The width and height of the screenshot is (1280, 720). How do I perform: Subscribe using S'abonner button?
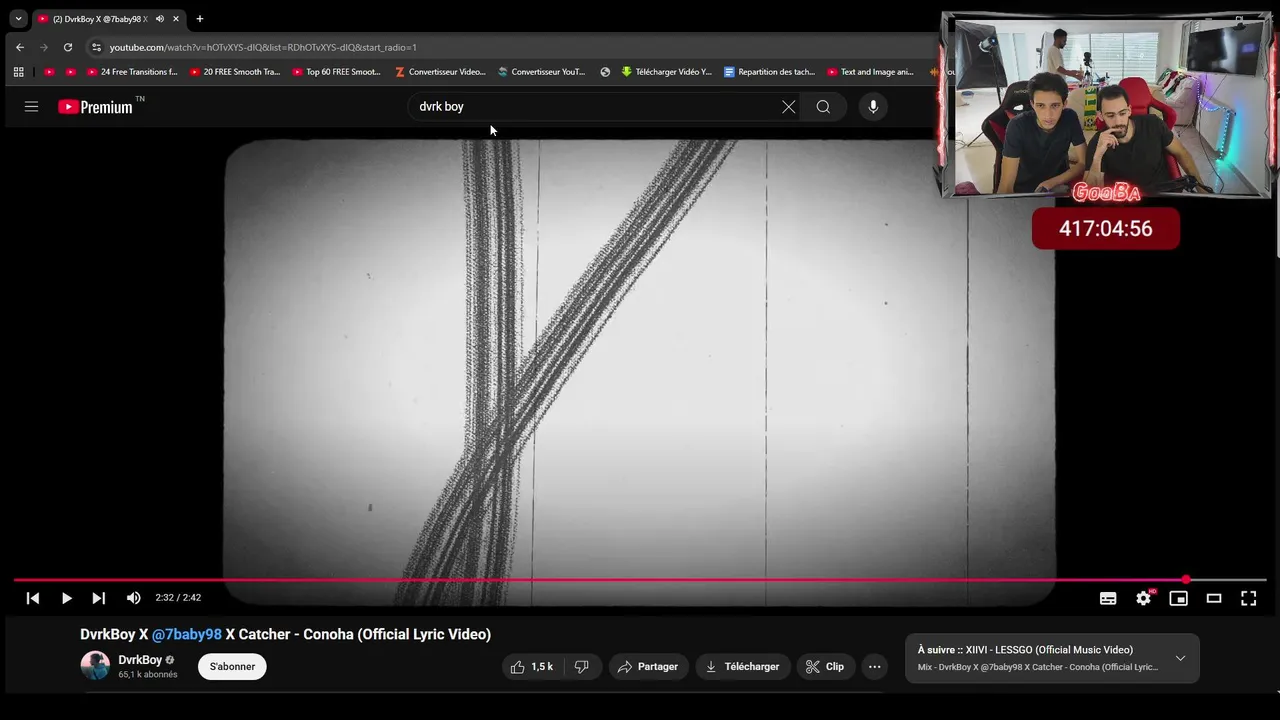pos(232,667)
